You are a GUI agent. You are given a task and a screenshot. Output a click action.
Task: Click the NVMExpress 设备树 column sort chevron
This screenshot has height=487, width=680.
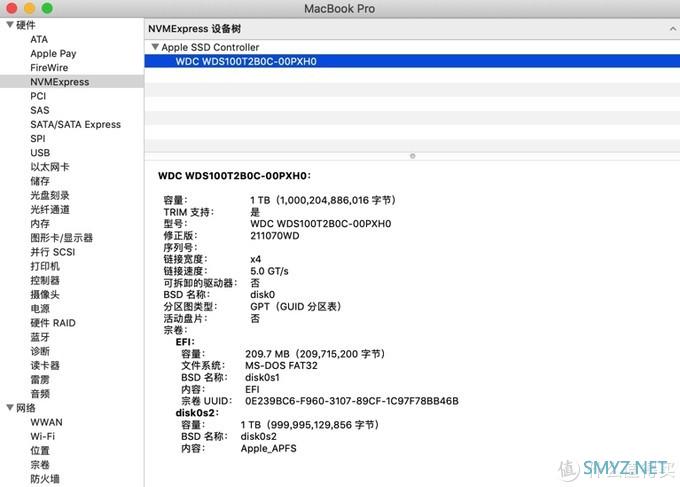[x=673, y=29]
